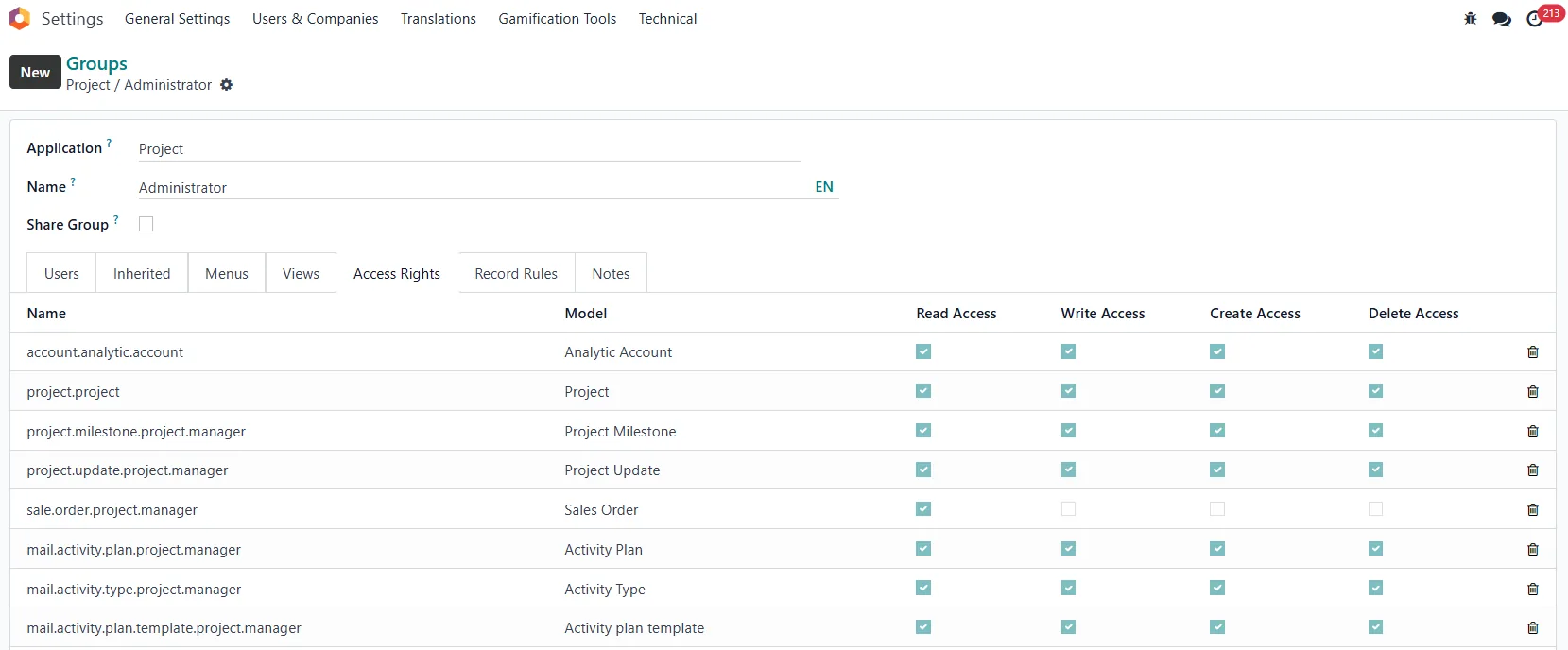Uncheck Create Access for Project Milestone

coord(1217,431)
